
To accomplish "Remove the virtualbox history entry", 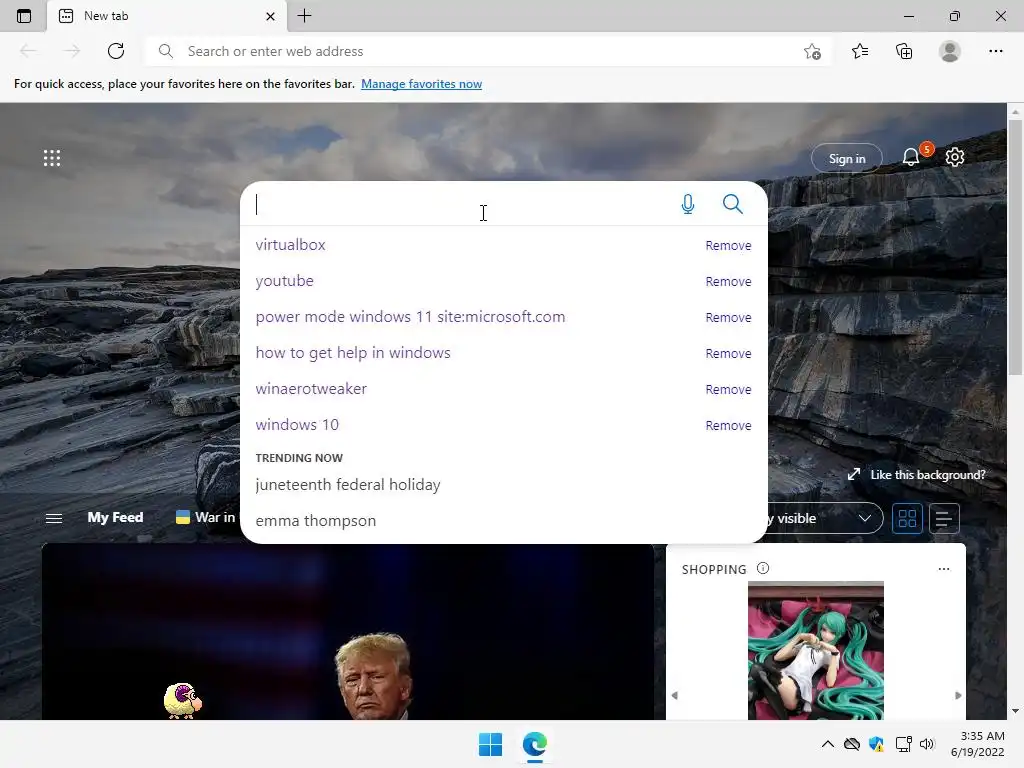I will tap(728, 246).
